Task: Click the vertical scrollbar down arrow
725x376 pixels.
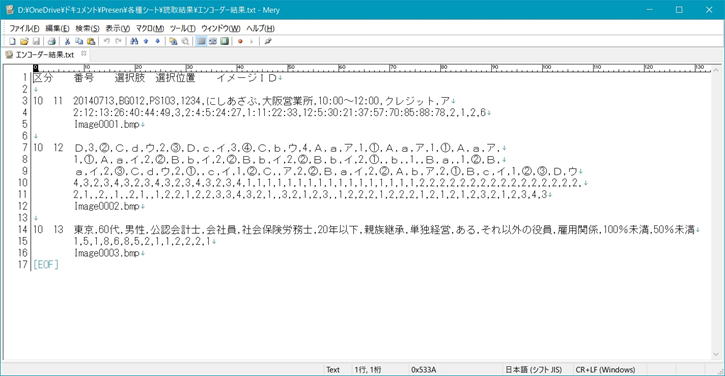Action: pos(716,355)
